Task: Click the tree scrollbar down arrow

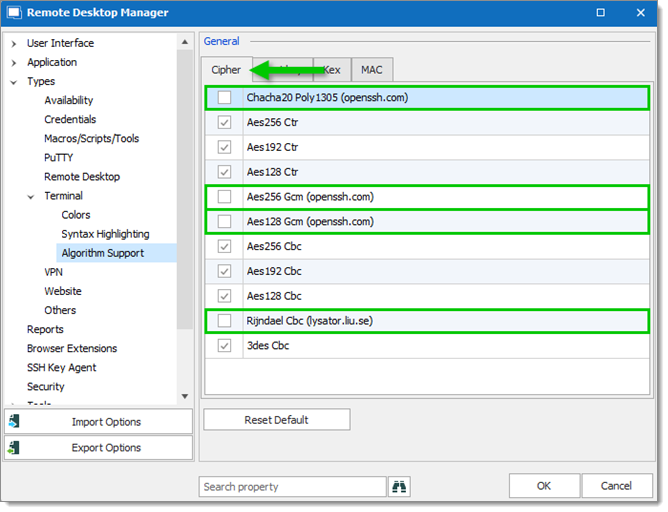Action: tap(185, 396)
